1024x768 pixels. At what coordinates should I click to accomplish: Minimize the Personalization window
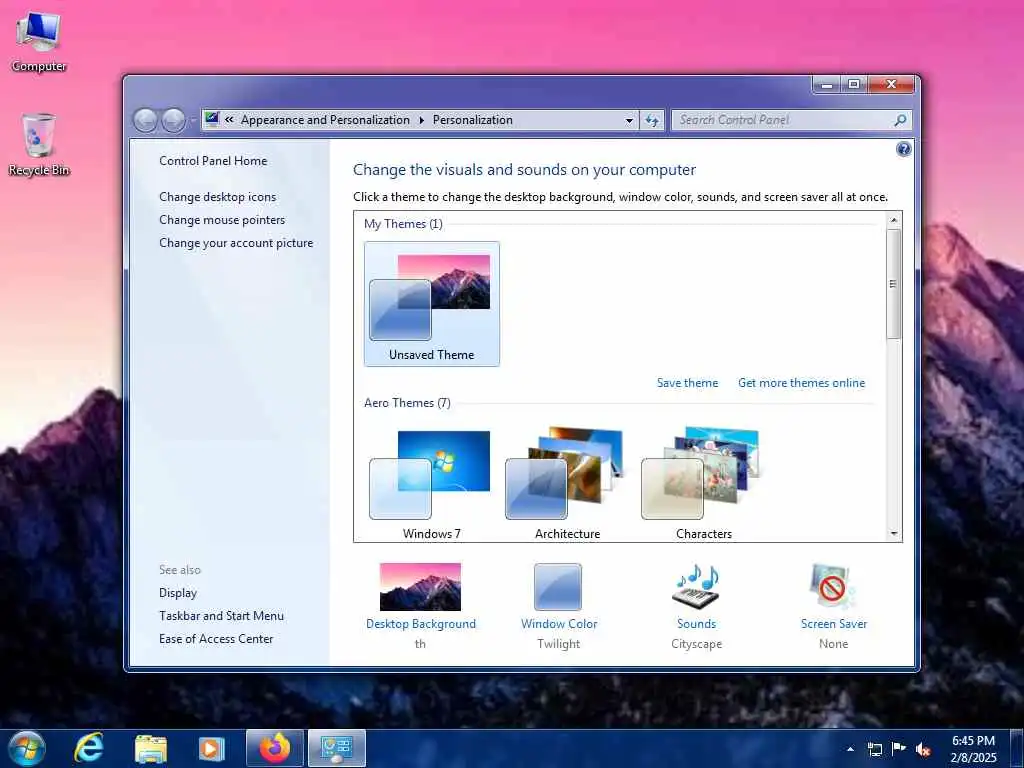click(x=827, y=84)
